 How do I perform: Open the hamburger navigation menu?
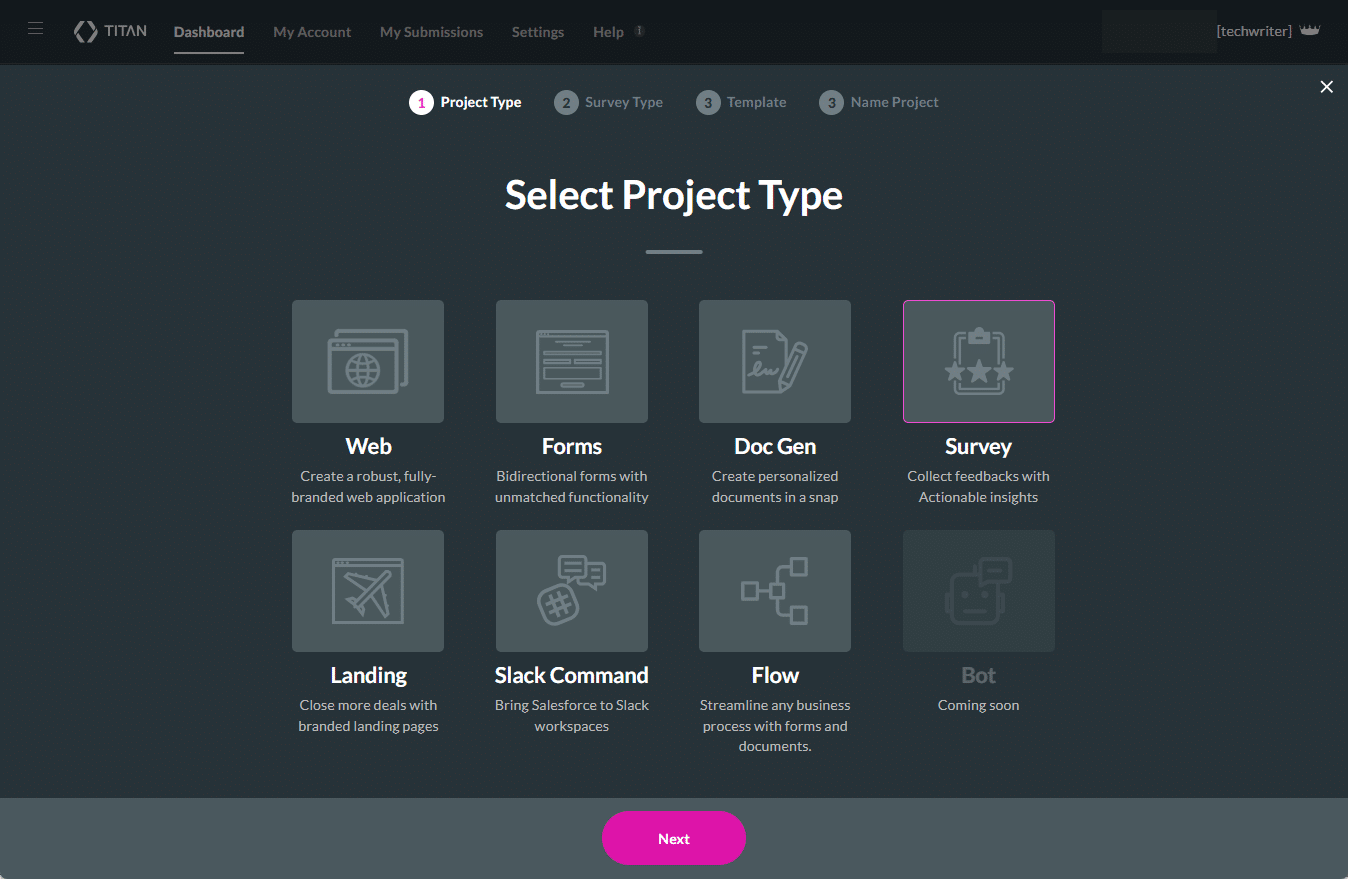[35, 28]
